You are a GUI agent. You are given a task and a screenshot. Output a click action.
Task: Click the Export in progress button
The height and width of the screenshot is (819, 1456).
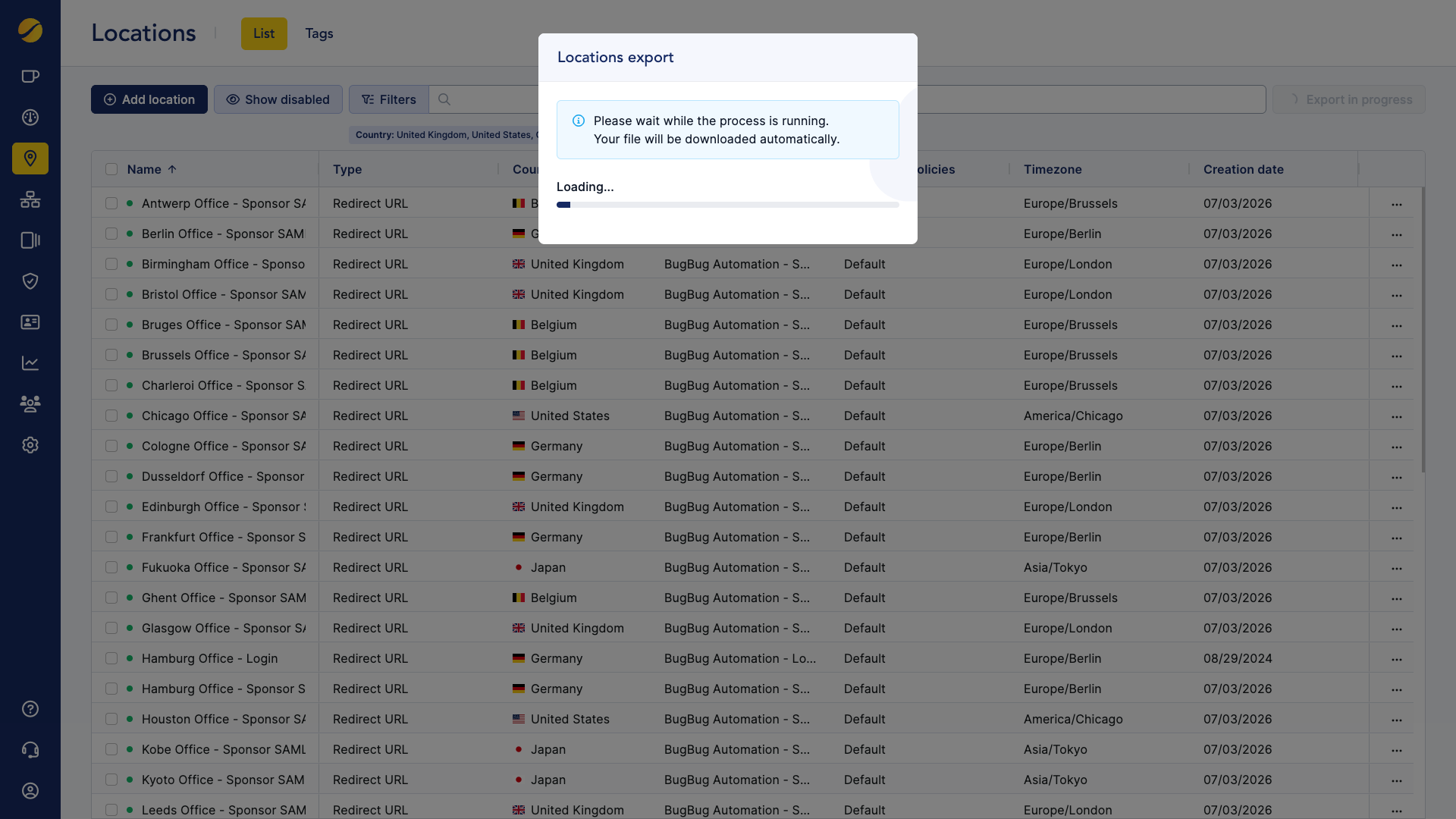[x=1349, y=99]
